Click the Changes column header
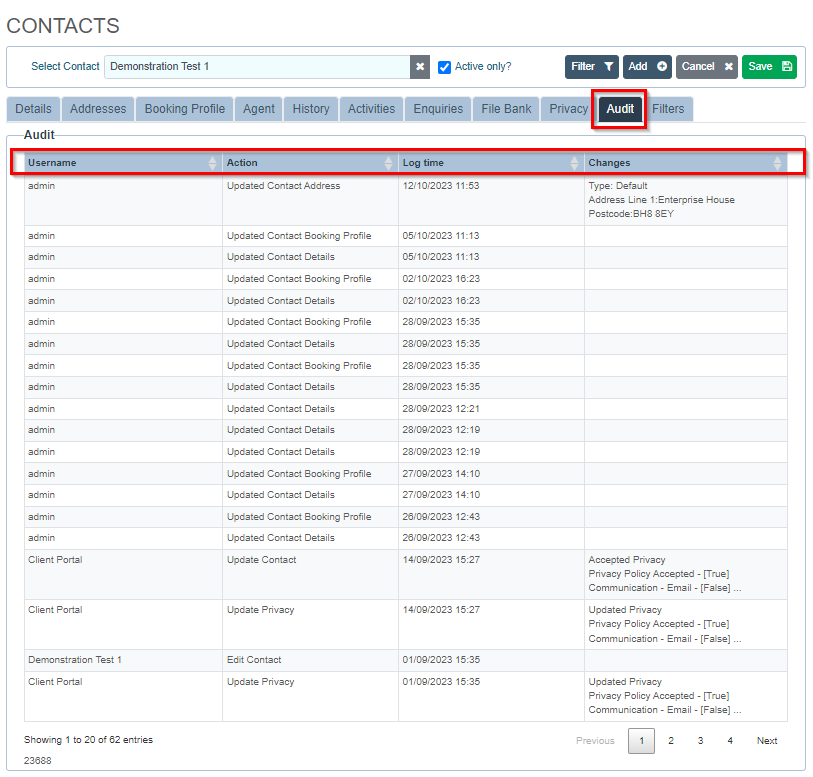This screenshot has height=777, width=813. pyautogui.click(x=686, y=163)
